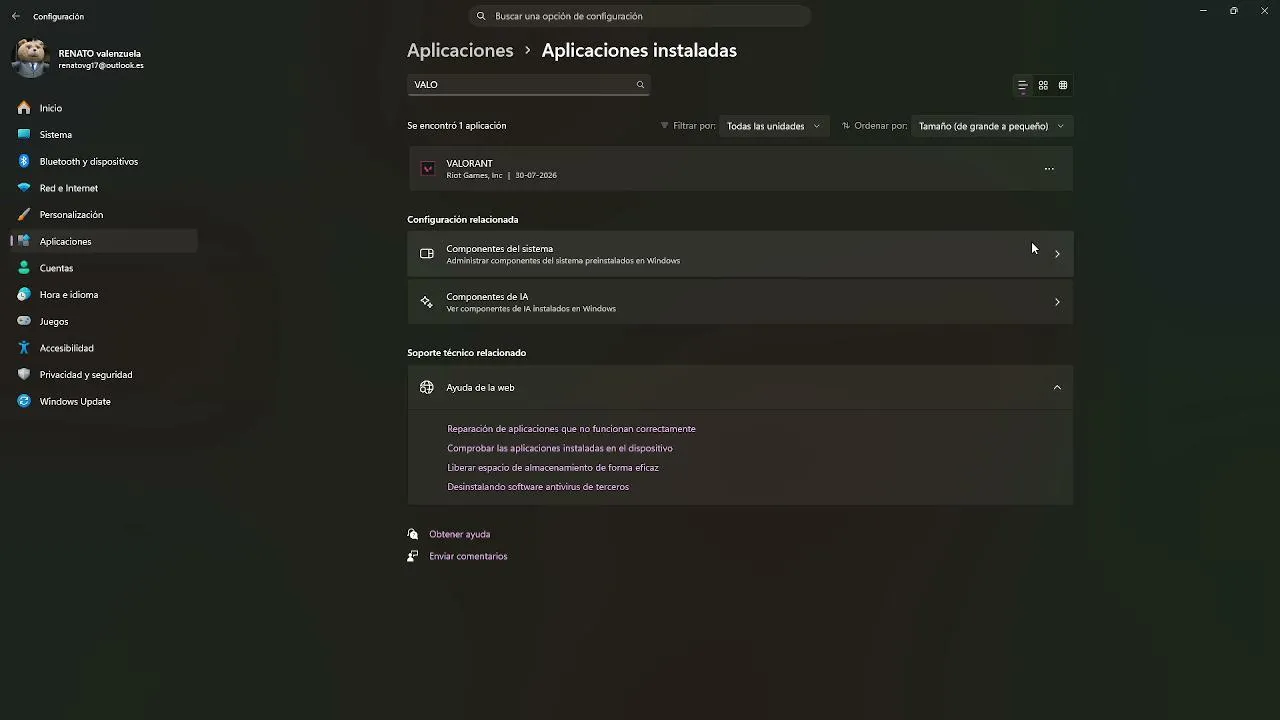Click the Obtener ayuda icon
Screen dimensions: 1280x720
point(413,534)
